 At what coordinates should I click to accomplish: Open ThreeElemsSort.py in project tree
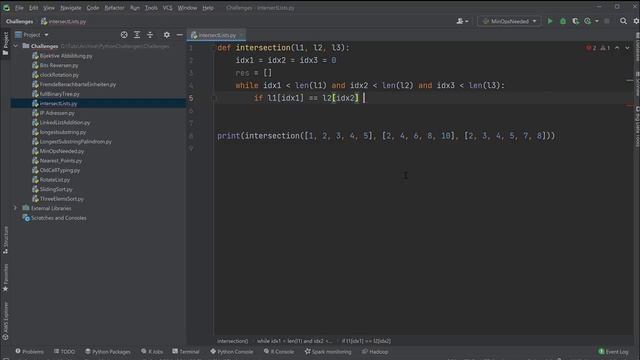click(x=62, y=199)
